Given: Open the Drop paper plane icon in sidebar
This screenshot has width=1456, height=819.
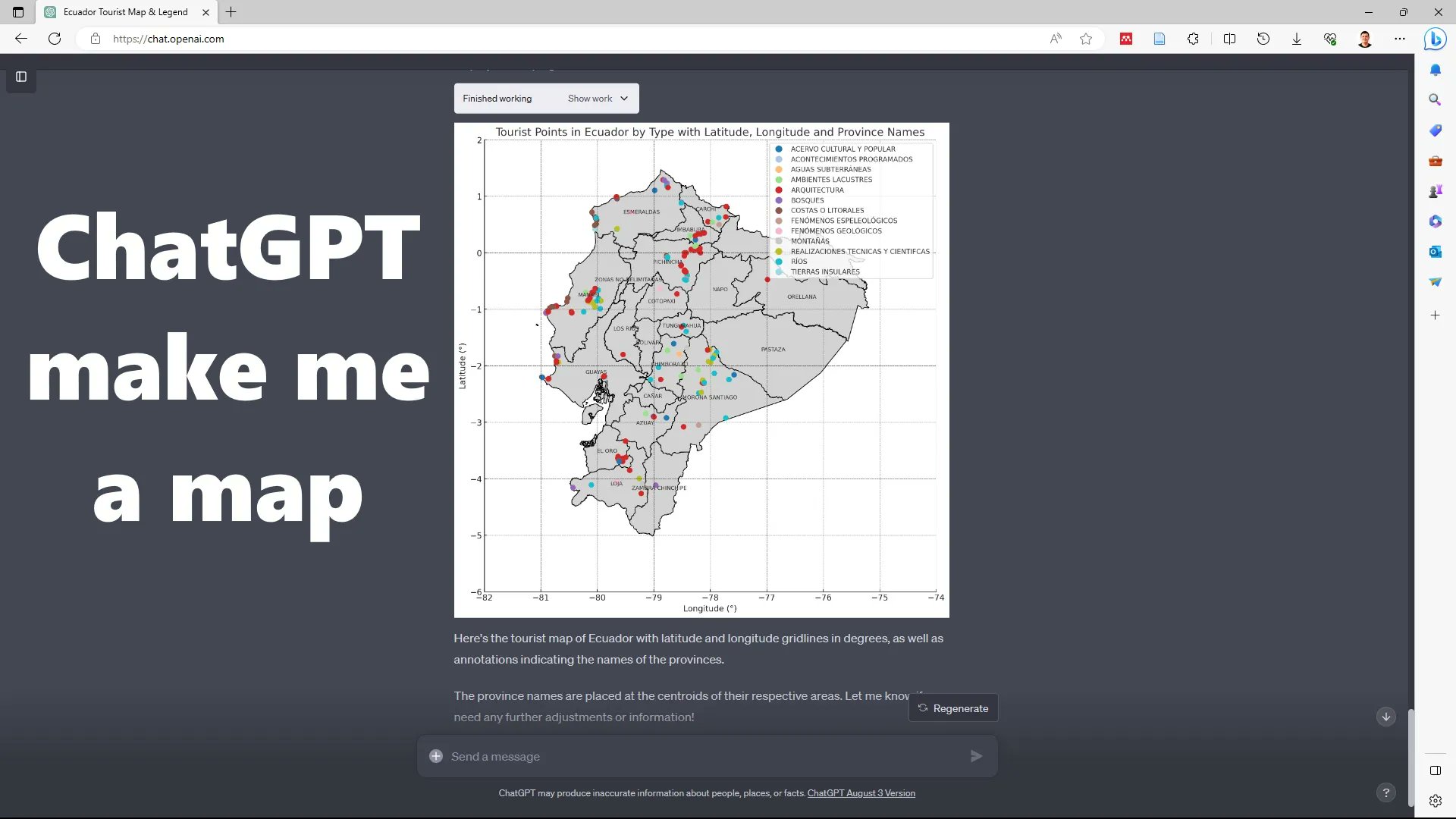Looking at the screenshot, I should click(1436, 282).
